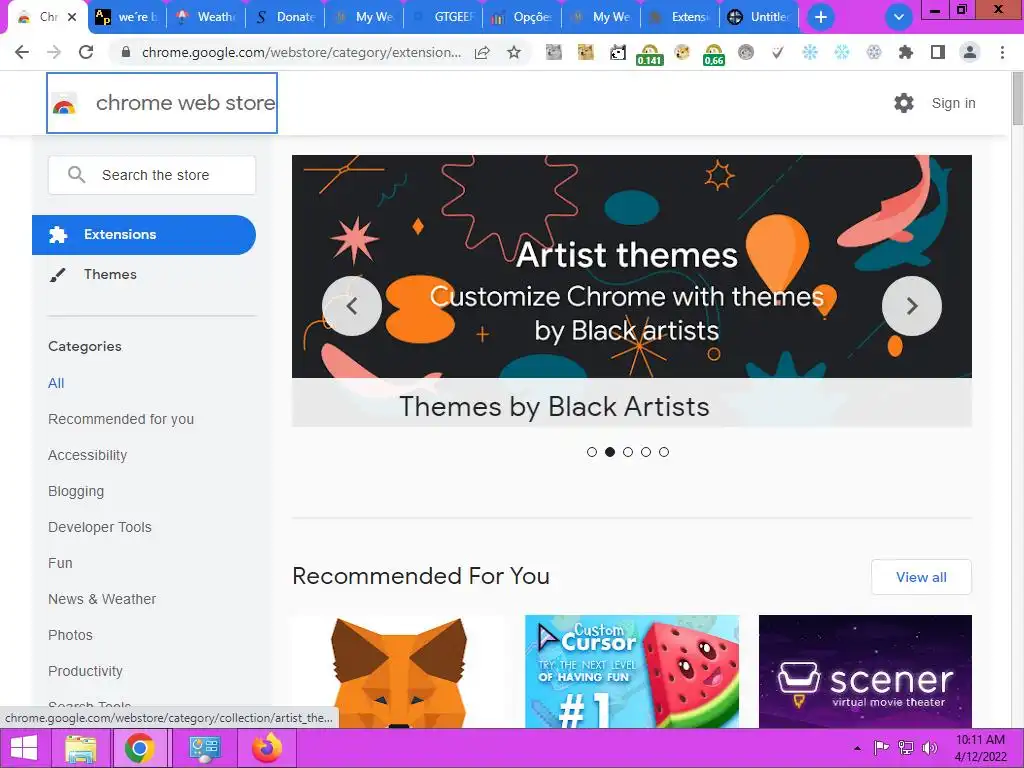Viewport: 1024px width, 768px height.
Task: Switch to the Donate tab
Action: (x=285, y=17)
